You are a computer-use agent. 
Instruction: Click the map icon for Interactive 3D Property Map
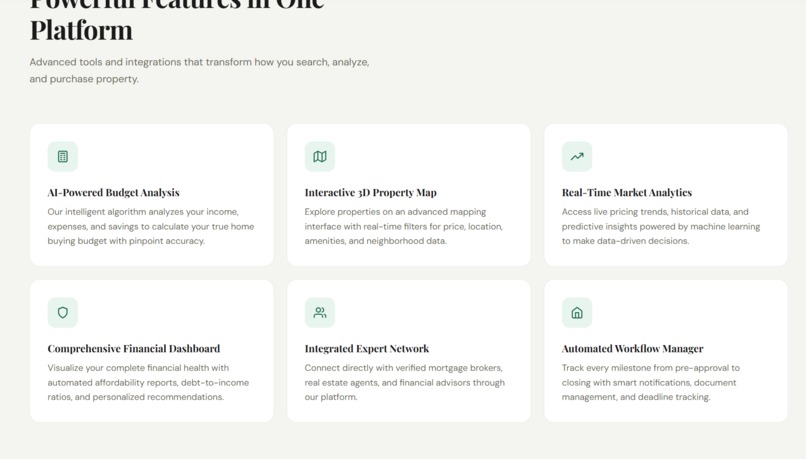(320, 156)
